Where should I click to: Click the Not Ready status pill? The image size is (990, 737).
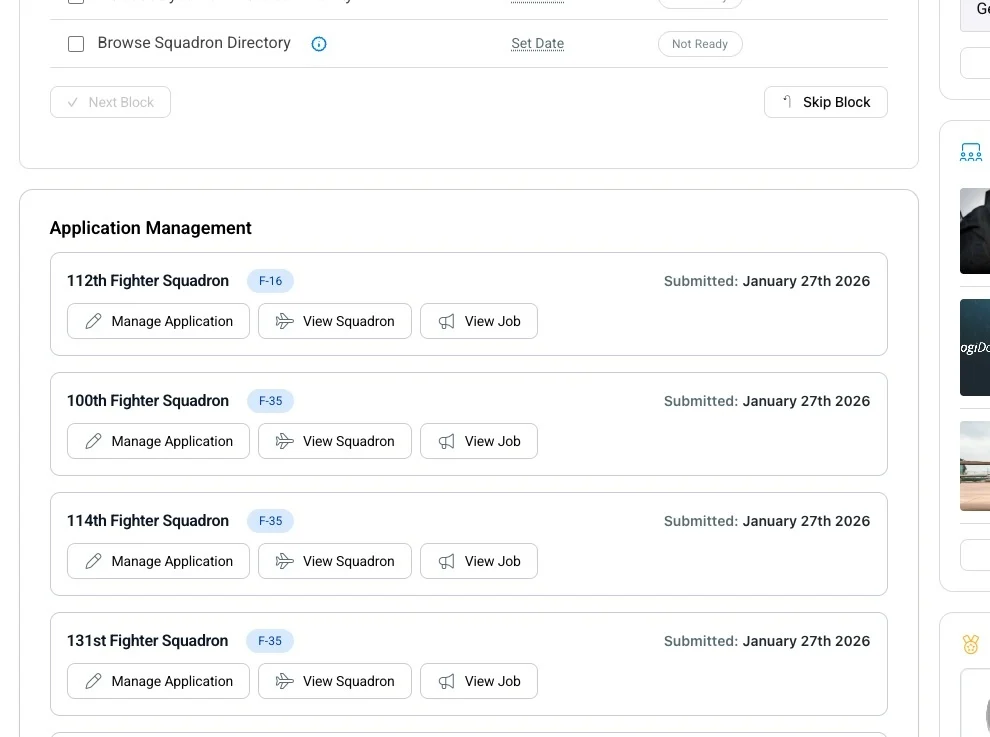click(x=700, y=44)
